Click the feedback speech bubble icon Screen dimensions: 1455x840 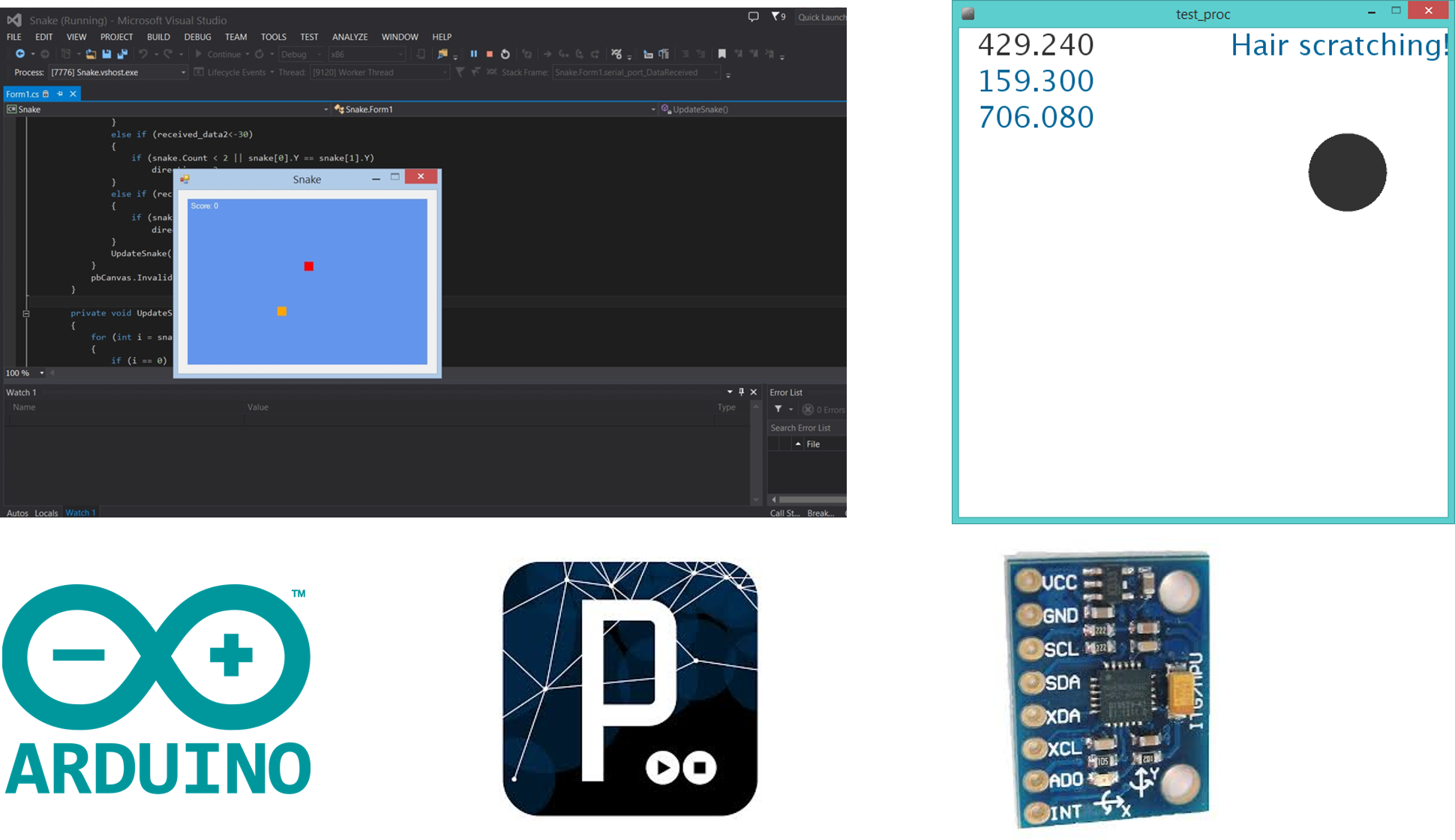point(753,16)
